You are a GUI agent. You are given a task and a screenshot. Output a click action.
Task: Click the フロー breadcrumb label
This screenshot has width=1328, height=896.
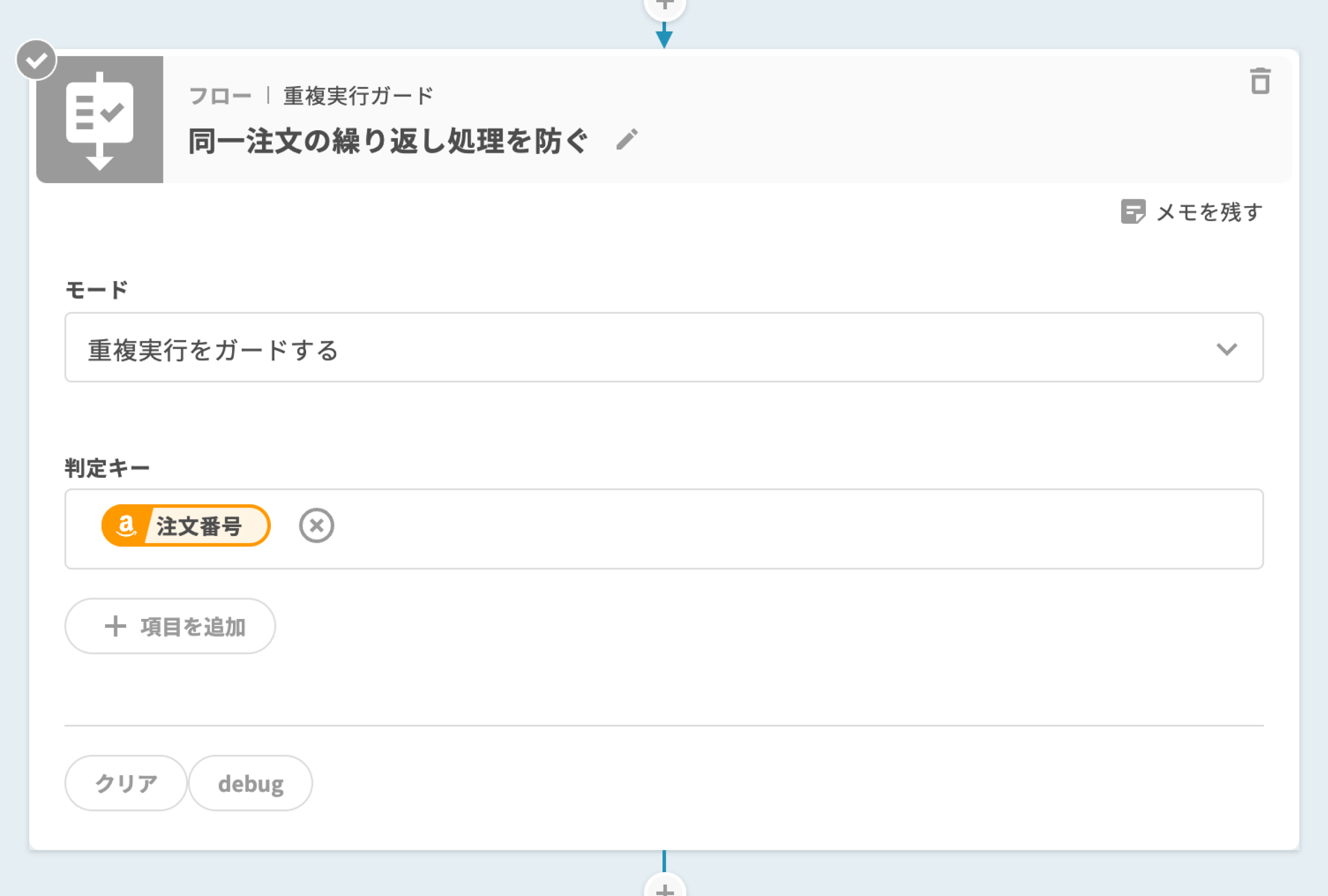click(x=220, y=95)
